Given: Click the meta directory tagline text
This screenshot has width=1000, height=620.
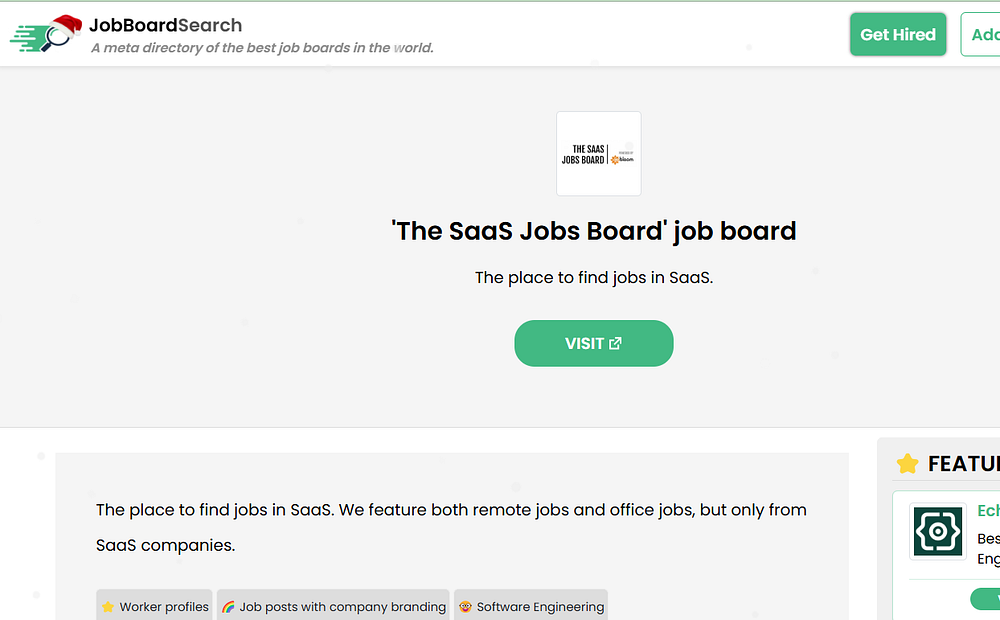Looking at the screenshot, I should point(262,48).
